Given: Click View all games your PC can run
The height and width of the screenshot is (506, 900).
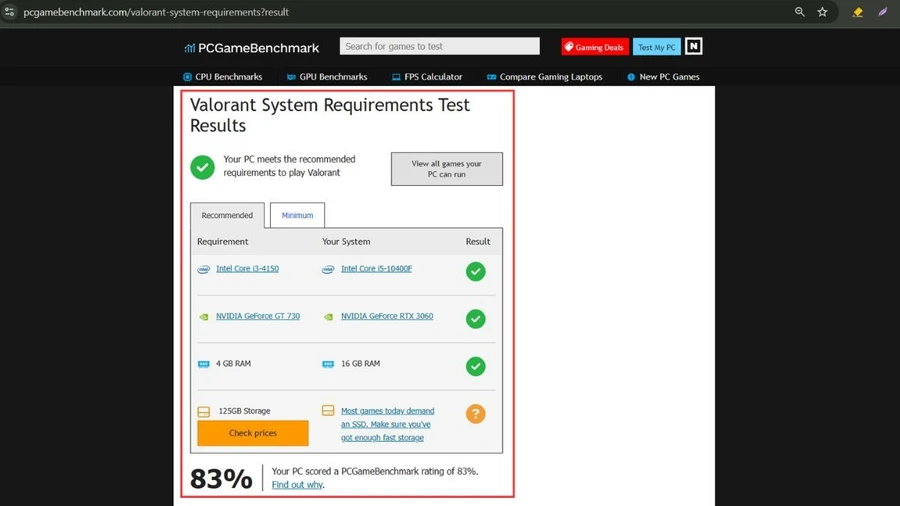Looking at the screenshot, I should pyautogui.click(x=447, y=169).
